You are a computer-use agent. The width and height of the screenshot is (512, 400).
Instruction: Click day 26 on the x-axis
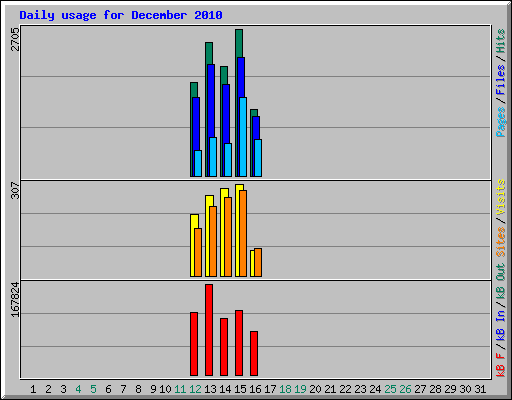tap(405, 389)
